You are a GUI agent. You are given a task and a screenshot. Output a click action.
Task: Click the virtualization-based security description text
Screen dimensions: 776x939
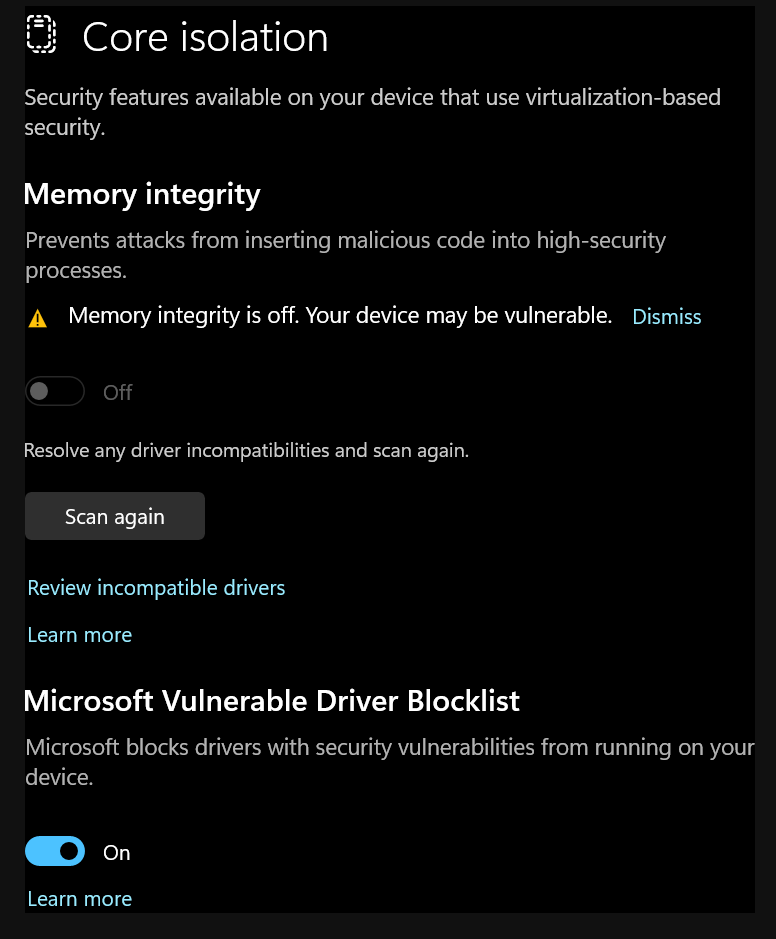(372, 112)
